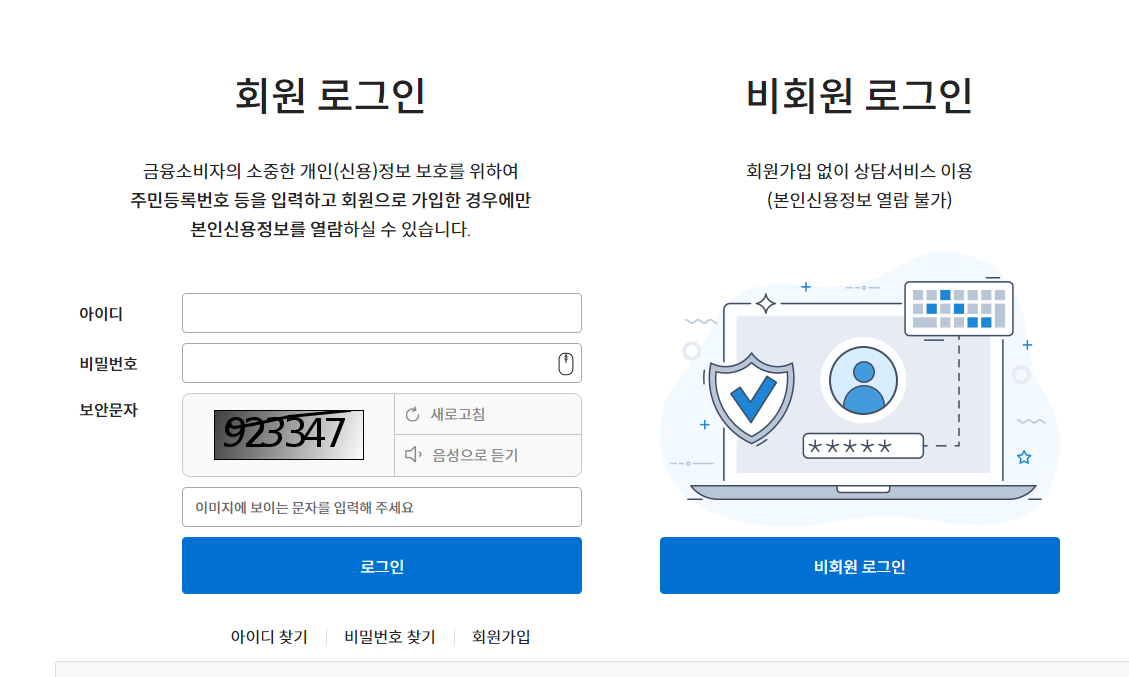The image size is (1129, 677).
Task: Open the 아이디 찾기 link
Action: coord(269,637)
